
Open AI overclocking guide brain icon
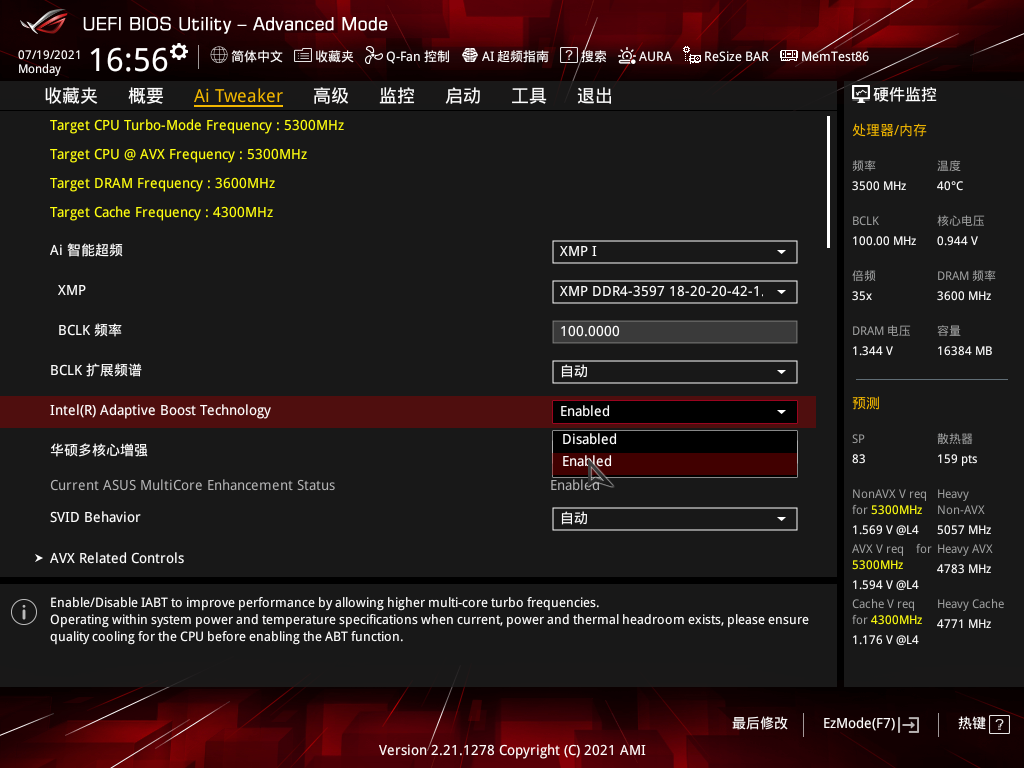pyautogui.click(x=470, y=56)
